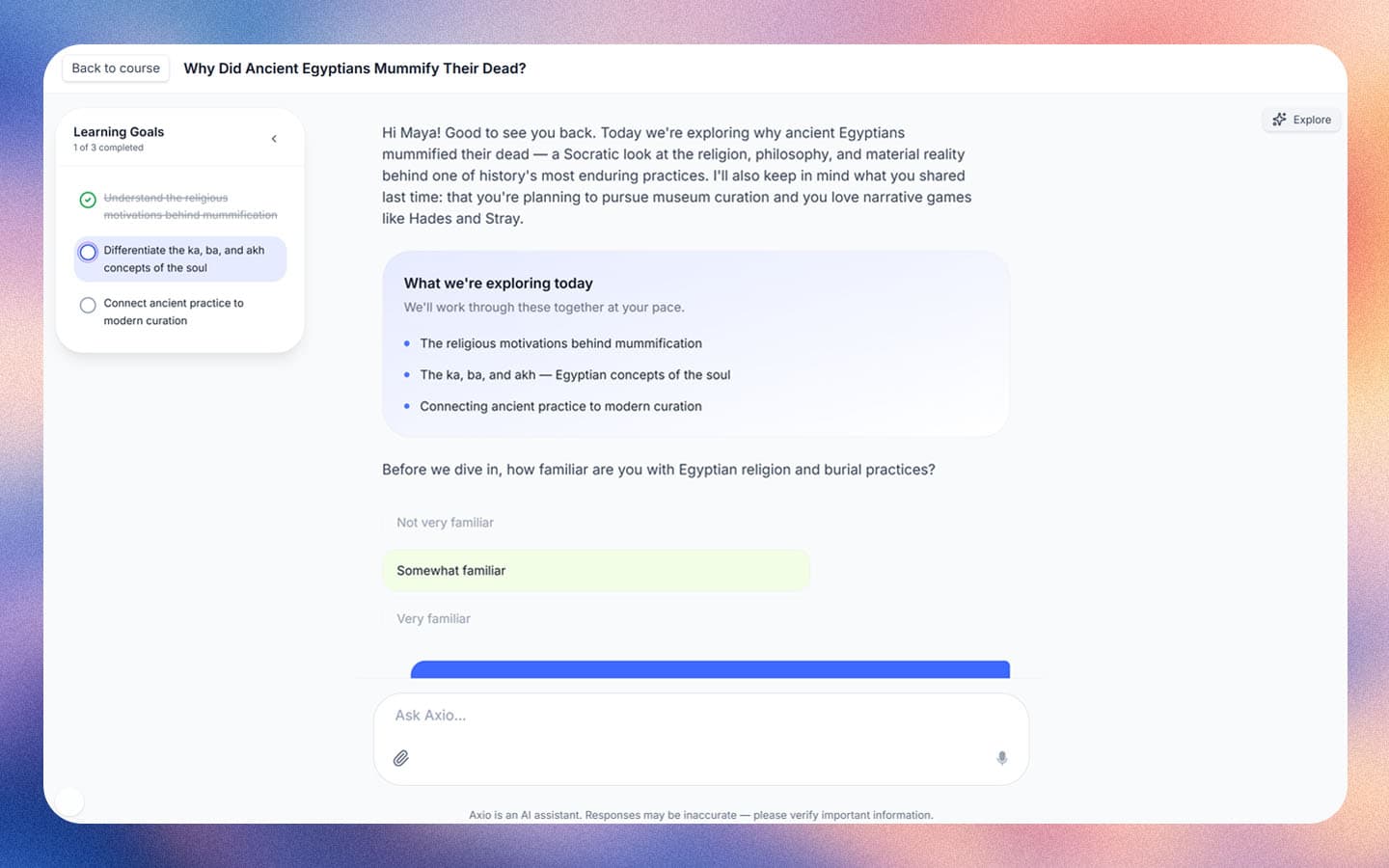This screenshot has width=1389, height=868.
Task: Select the modern curation goal circle
Action: [x=88, y=306]
